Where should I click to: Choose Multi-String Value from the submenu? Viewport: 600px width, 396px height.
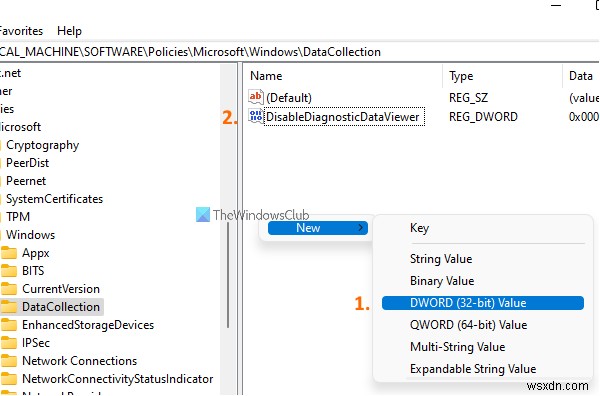click(458, 347)
